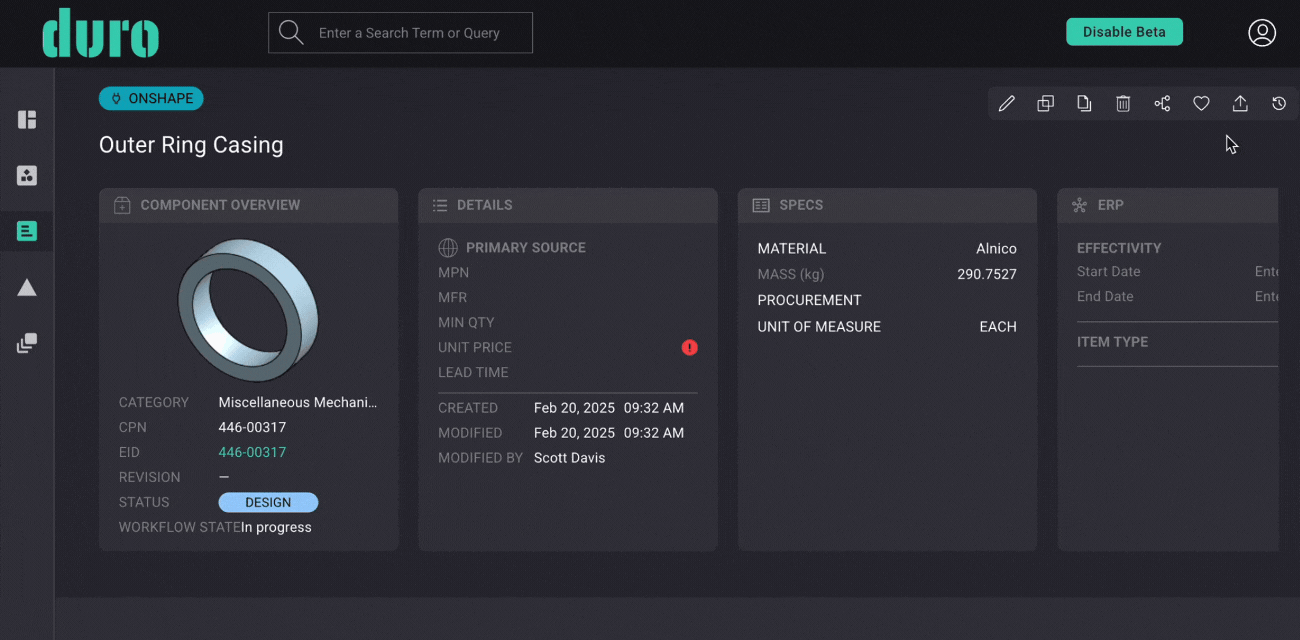Viewport: 1300px width, 640px height.
Task: Click the Specs panel header icon
Action: (761, 205)
